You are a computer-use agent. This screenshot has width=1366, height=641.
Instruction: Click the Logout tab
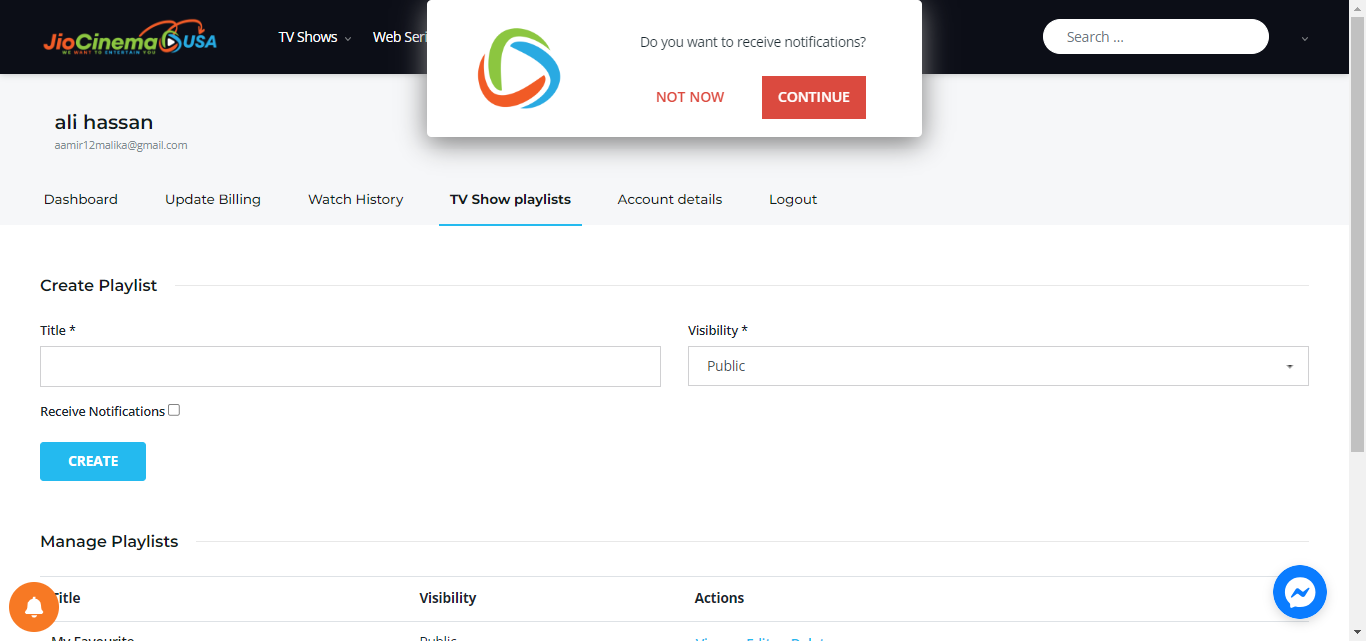point(793,199)
